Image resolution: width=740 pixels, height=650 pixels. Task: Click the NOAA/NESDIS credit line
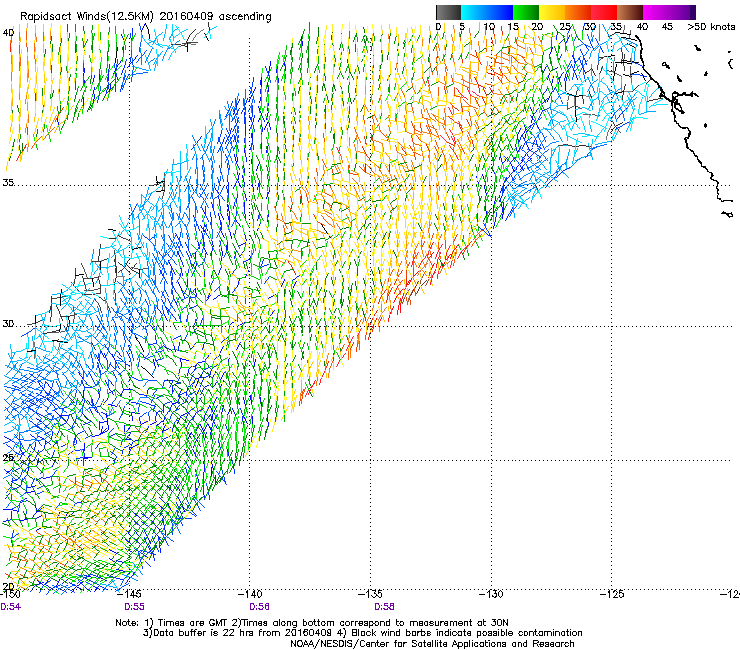pyautogui.click(x=432, y=644)
